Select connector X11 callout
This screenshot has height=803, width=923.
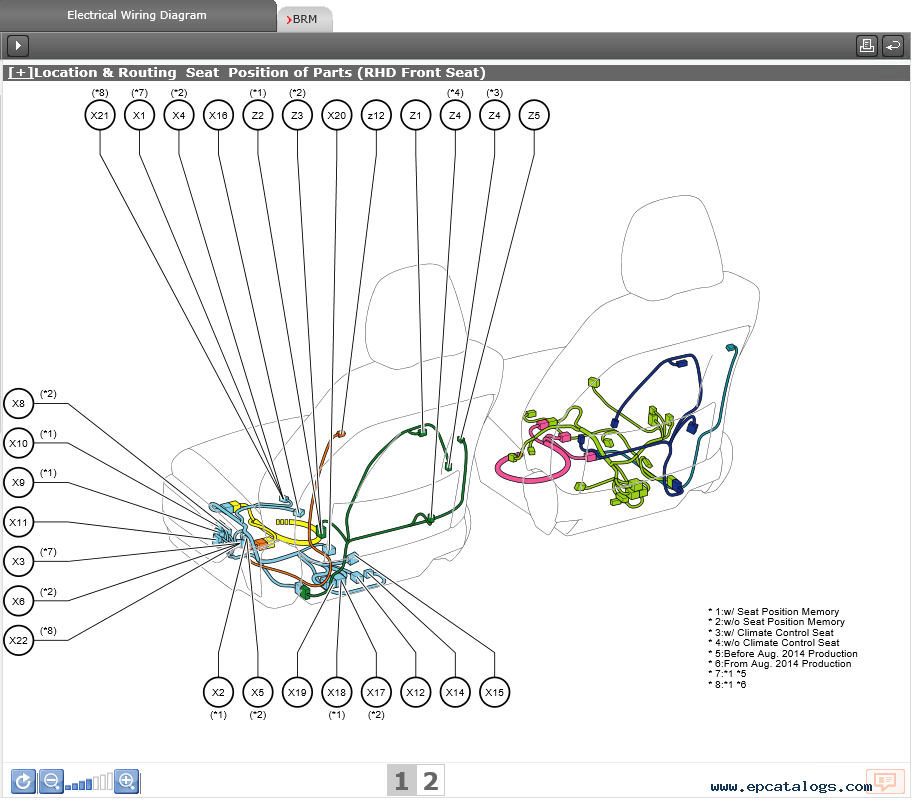pyautogui.click(x=18, y=522)
